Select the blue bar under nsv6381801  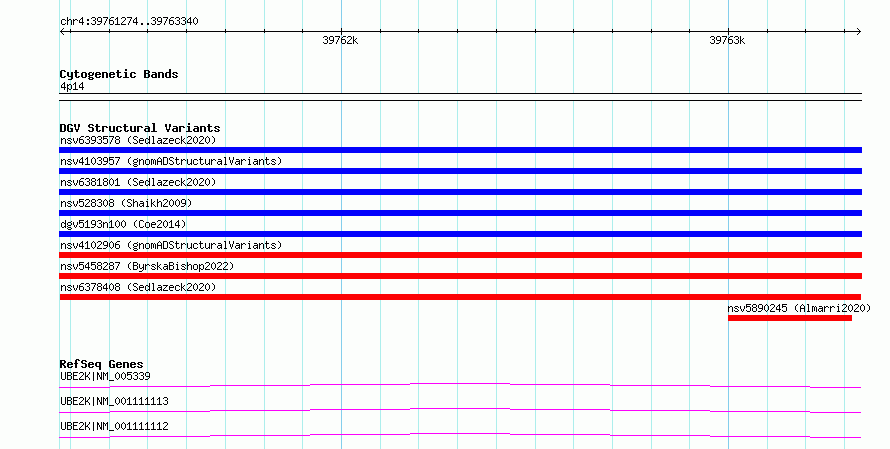(460, 192)
